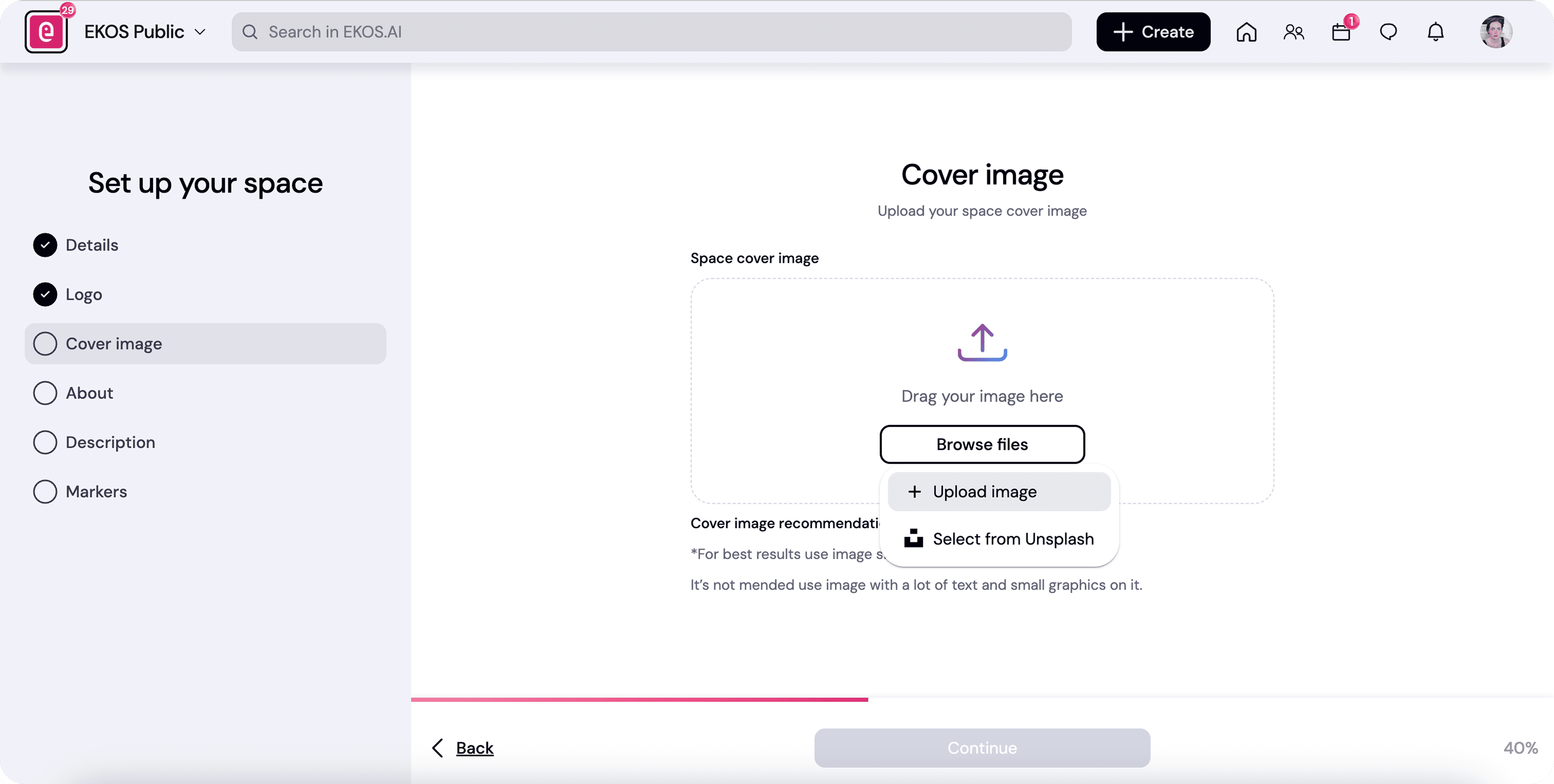Click the EKOS logo icon
The height and width of the screenshot is (784, 1554).
coord(46,32)
